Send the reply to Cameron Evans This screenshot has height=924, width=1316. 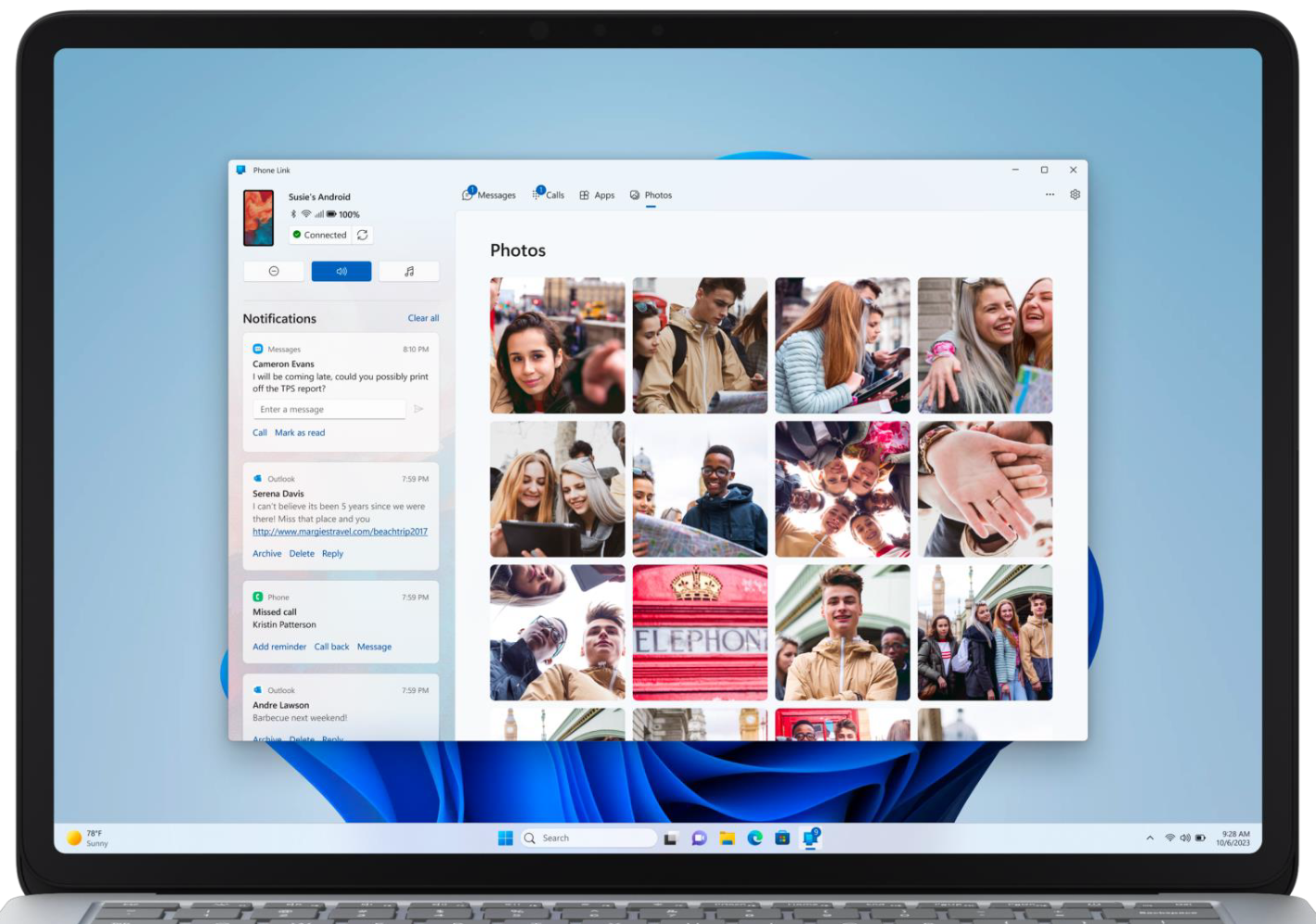[x=419, y=409]
